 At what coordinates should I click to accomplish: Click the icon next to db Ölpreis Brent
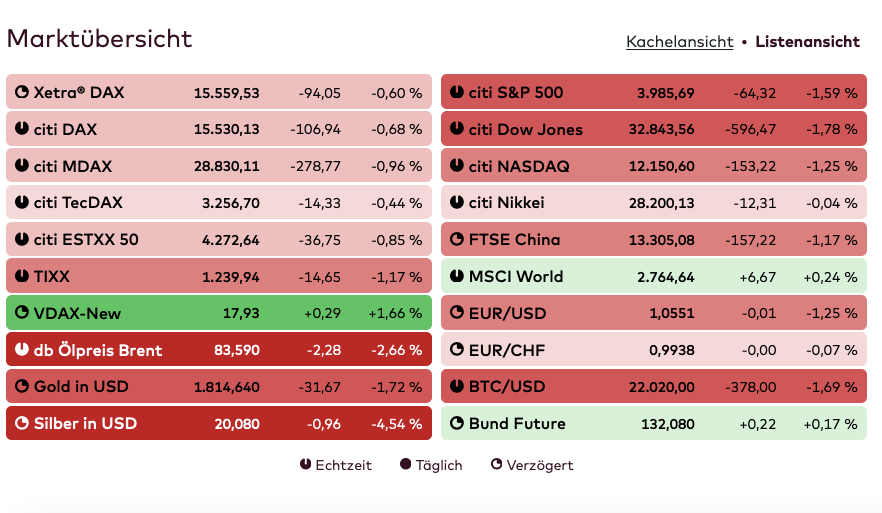point(22,351)
